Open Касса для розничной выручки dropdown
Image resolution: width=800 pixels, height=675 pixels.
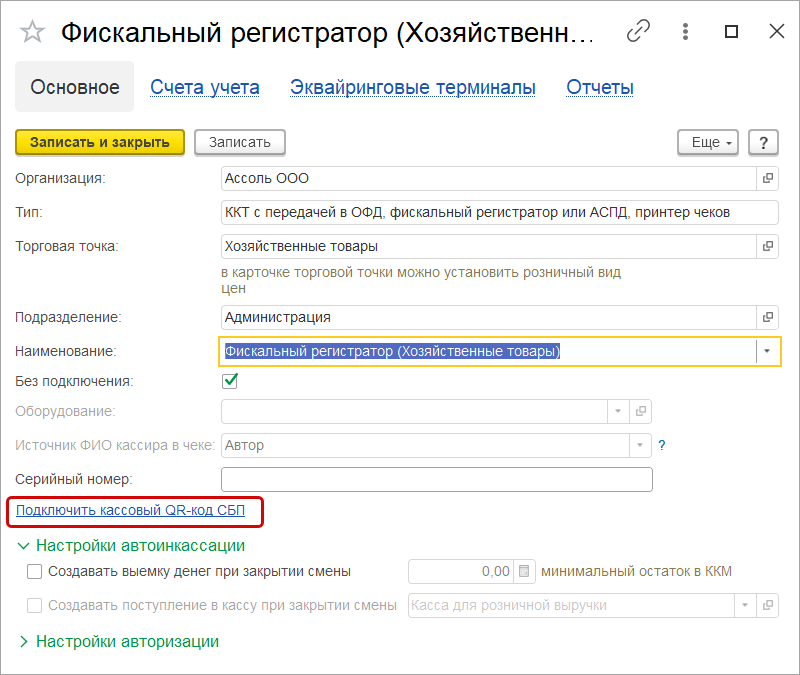point(745,606)
